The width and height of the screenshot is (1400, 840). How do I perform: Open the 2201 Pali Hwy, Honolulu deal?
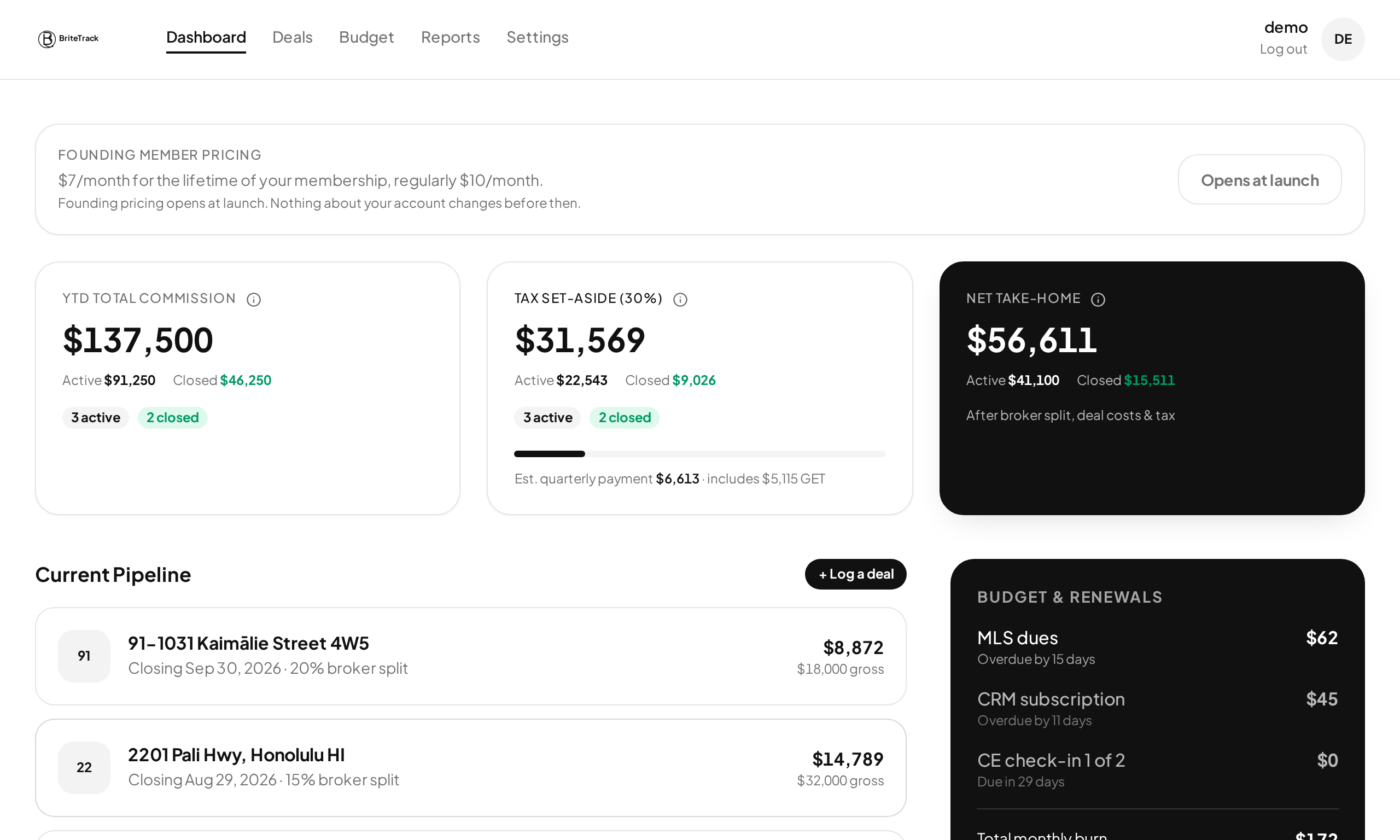[471, 768]
